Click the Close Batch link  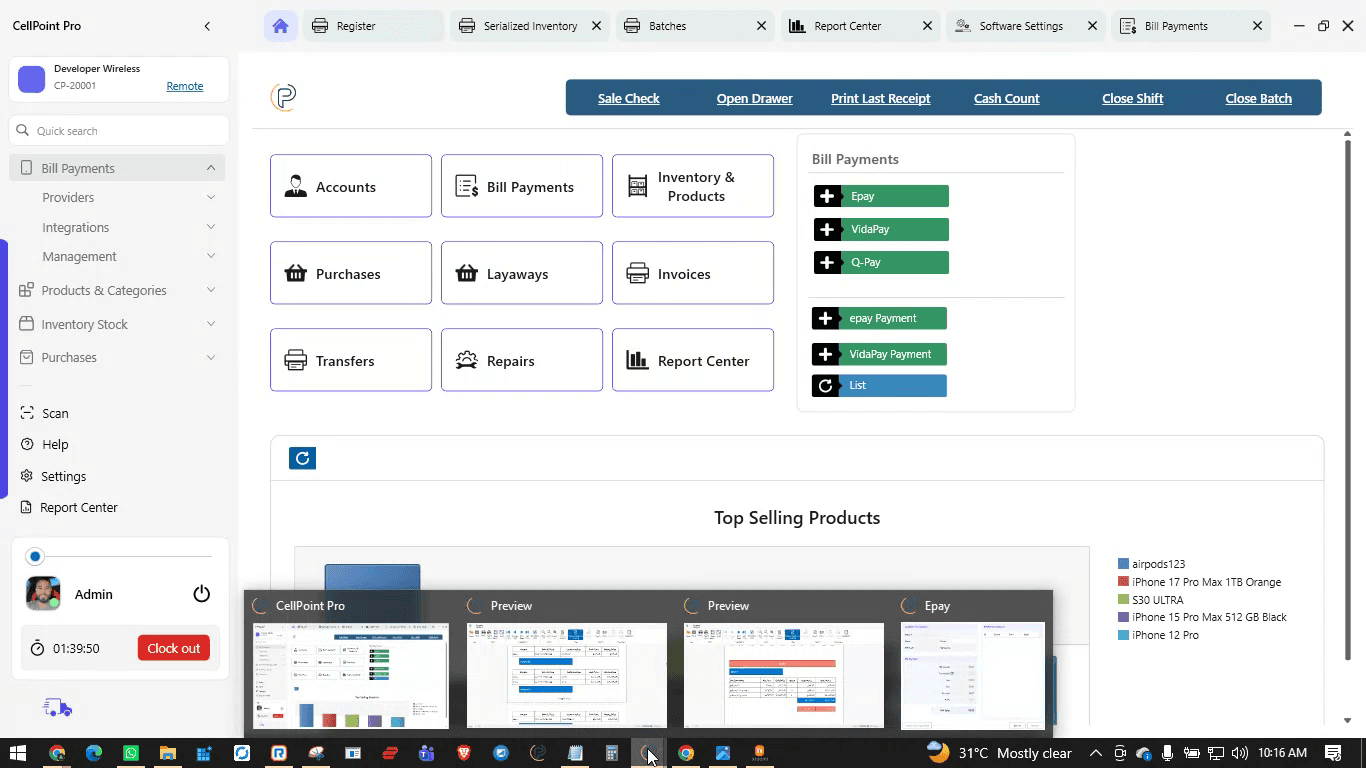click(x=1259, y=98)
